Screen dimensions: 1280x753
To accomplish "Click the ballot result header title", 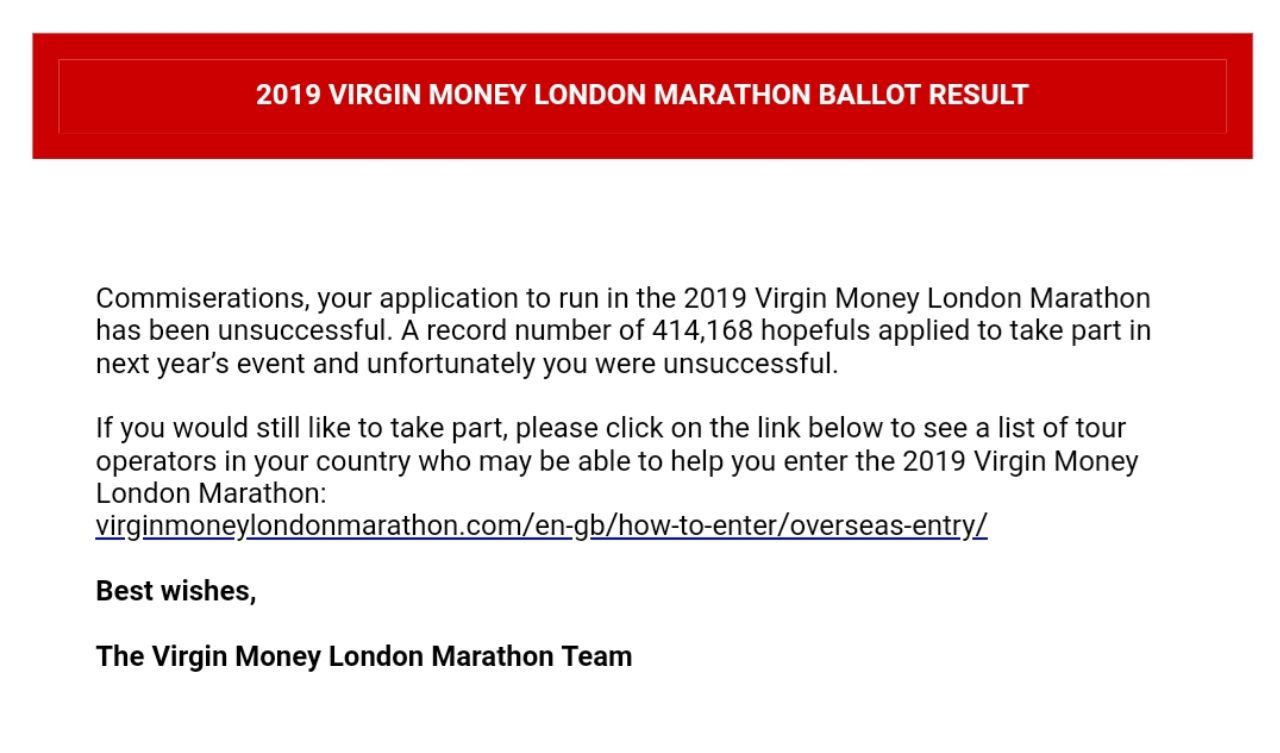I will (641, 95).
